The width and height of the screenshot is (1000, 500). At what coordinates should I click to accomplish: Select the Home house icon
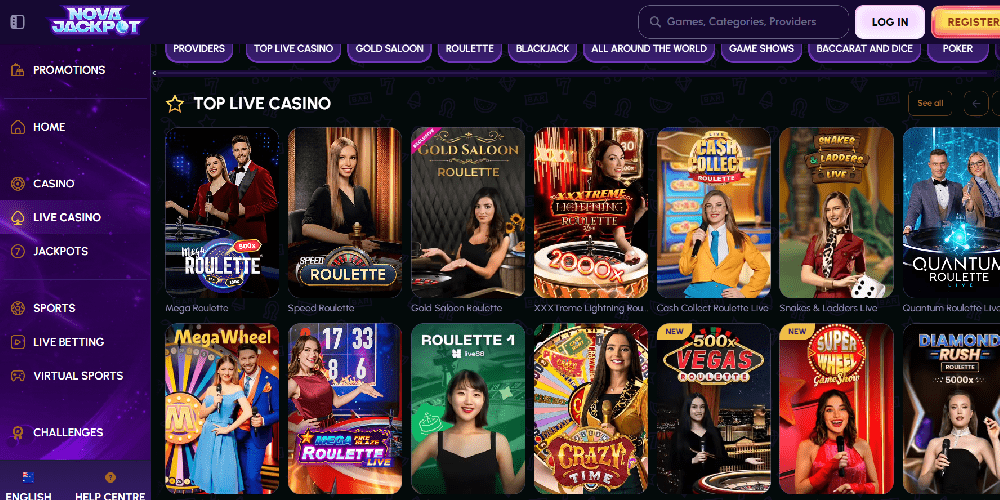(x=18, y=127)
